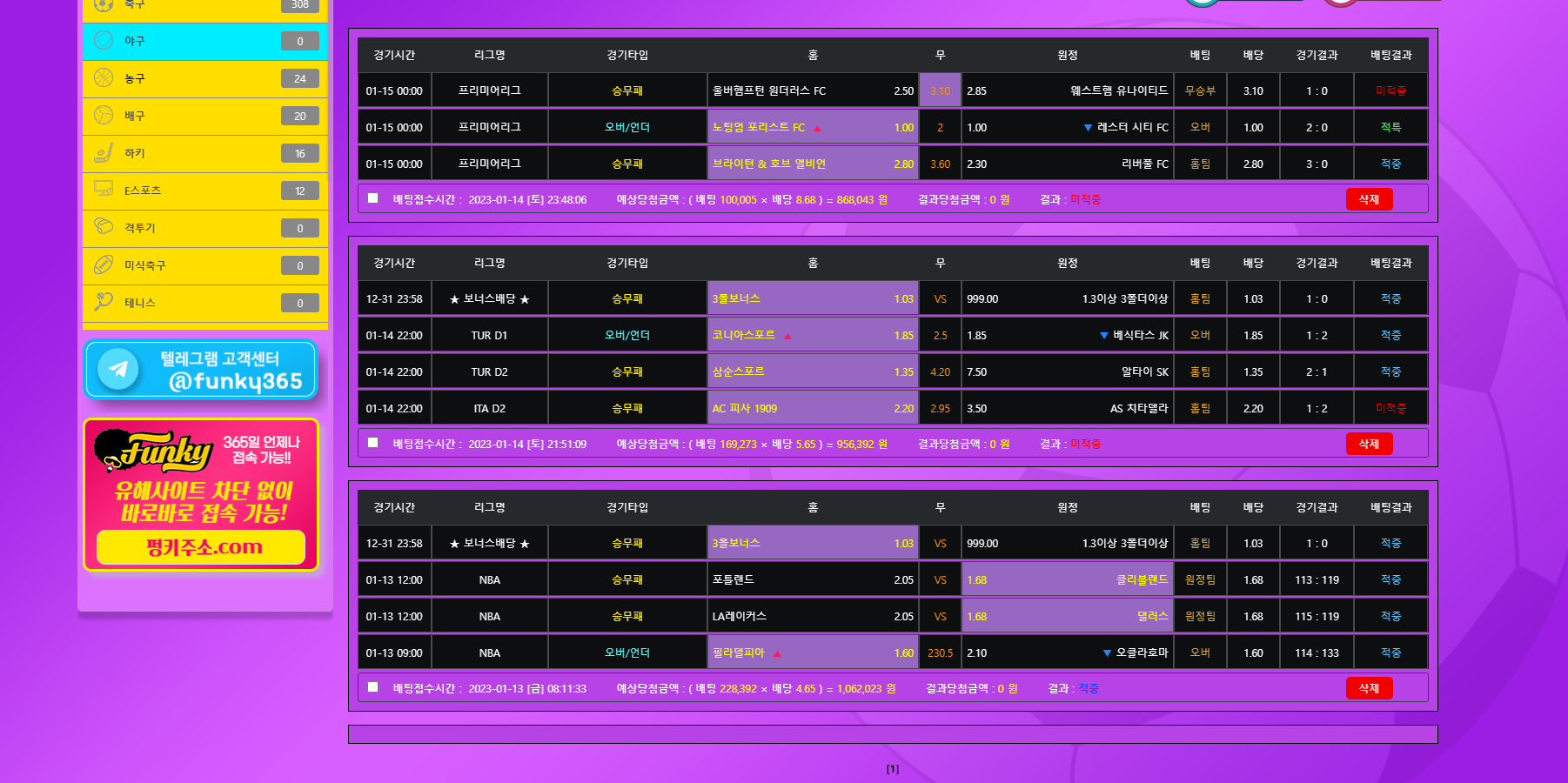Viewport: 1568px width, 783px height.
Task: Click the Telegram 고객센터 @funky365 banner
Action: tap(201, 370)
